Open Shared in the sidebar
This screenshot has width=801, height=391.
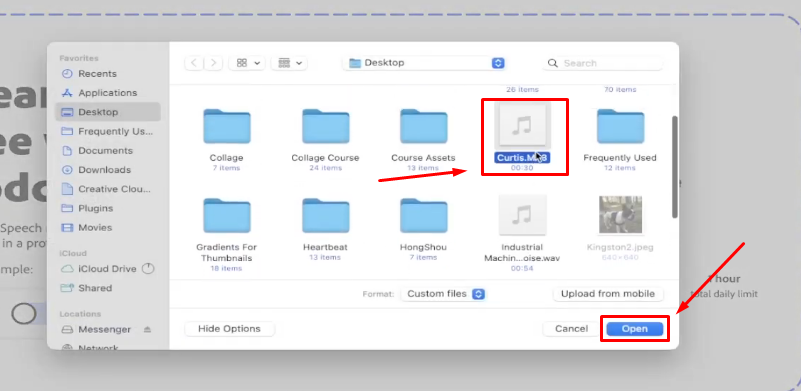(95, 288)
